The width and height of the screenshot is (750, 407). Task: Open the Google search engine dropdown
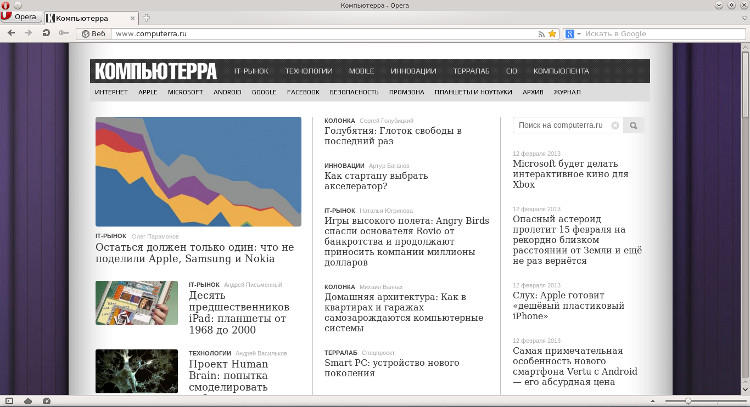[x=573, y=34]
